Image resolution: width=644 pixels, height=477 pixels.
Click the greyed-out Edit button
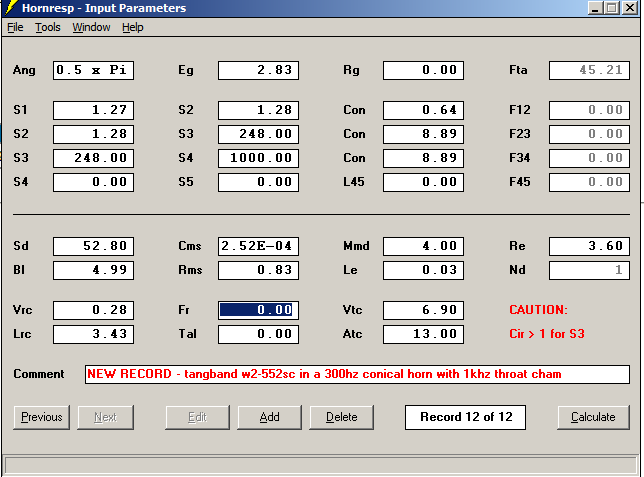click(x=198, y=417)
